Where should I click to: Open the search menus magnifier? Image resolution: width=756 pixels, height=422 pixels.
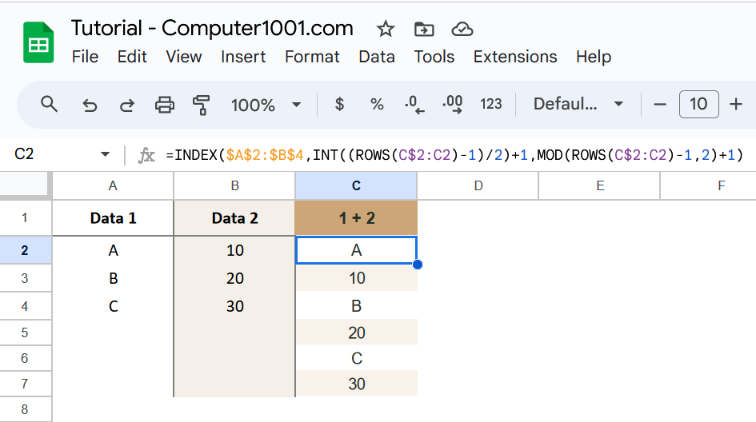point(49,104)
